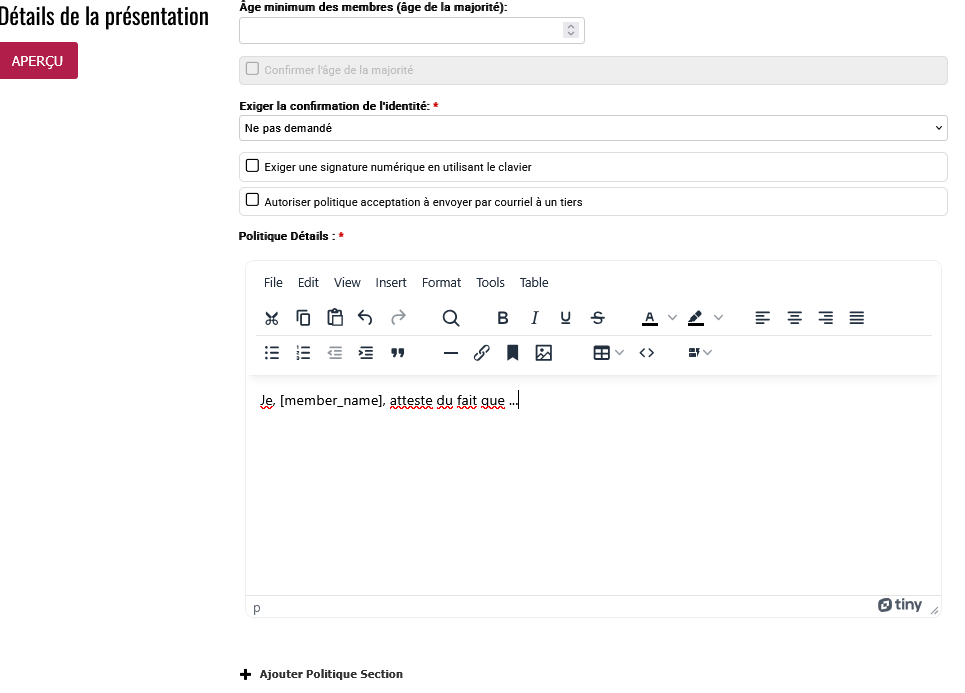Open identity confirmation 'Ne pas demandé' dropdown

pos(593,128)
